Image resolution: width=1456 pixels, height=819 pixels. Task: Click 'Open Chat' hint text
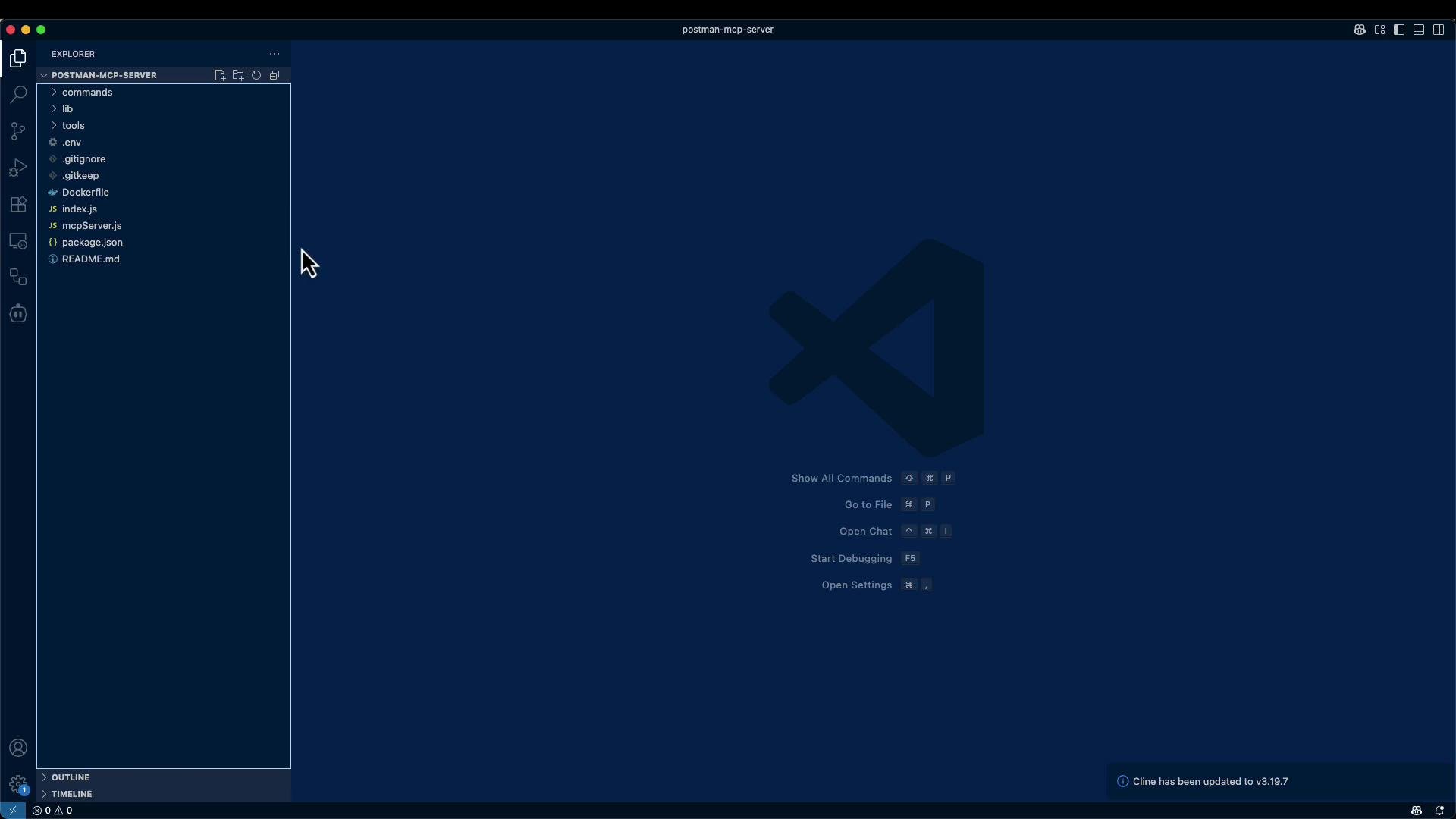tap(866, 532)
